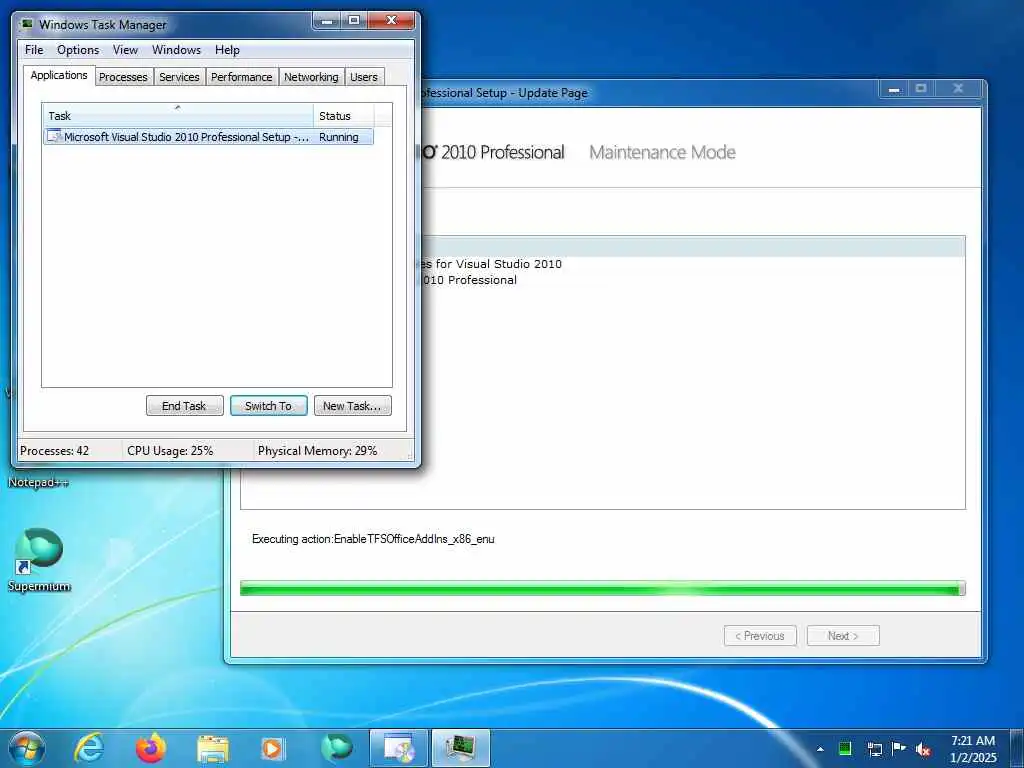Screen dimensions: 1024x768
Task: Click the Show Desktop strip
Action: 1017,748
